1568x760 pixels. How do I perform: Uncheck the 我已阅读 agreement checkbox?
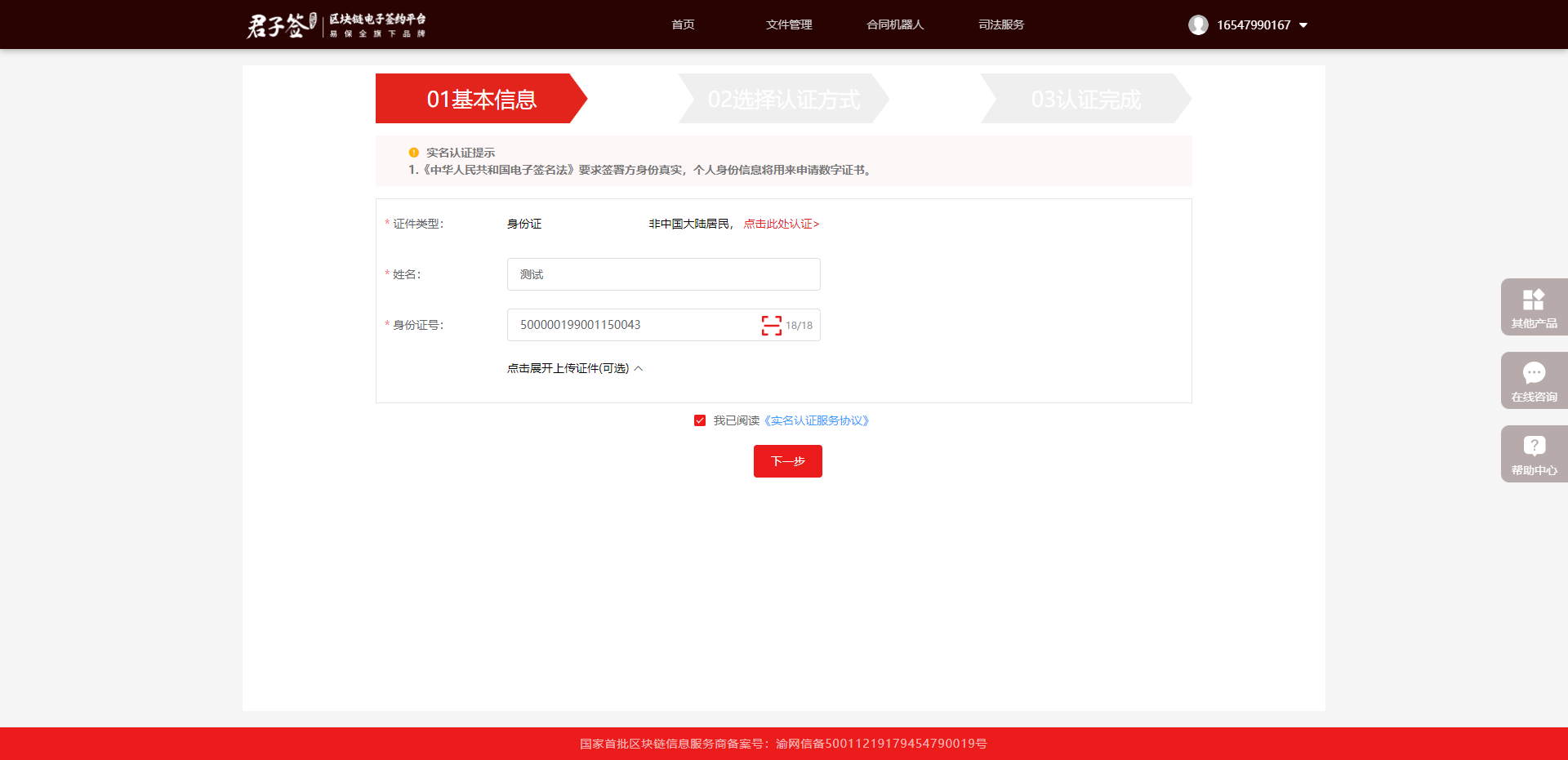700,420
